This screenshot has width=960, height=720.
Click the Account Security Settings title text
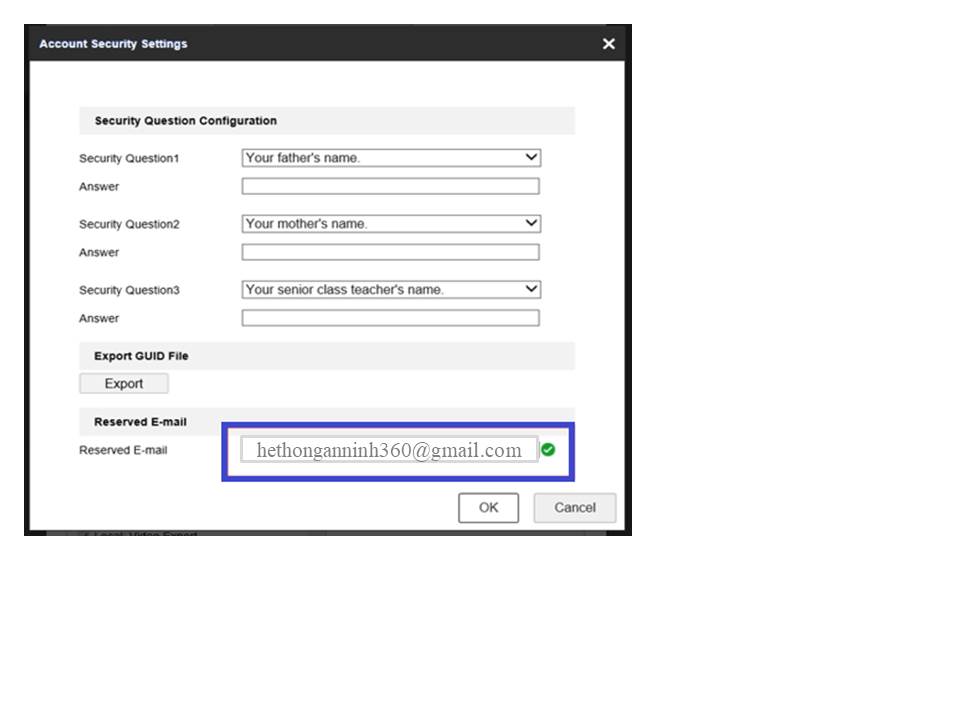[113, 44]
